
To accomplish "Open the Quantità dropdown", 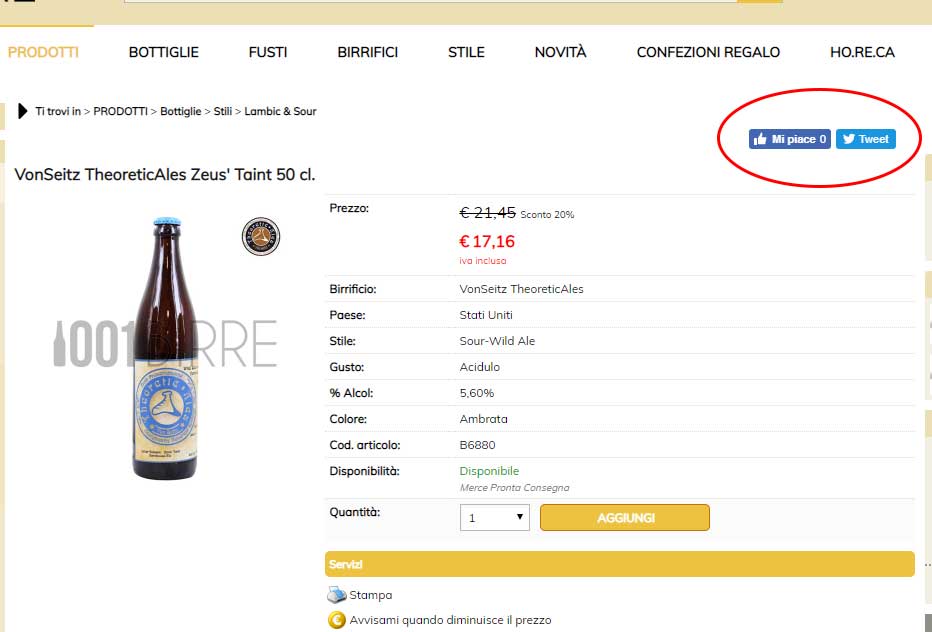I will point(495,518).
